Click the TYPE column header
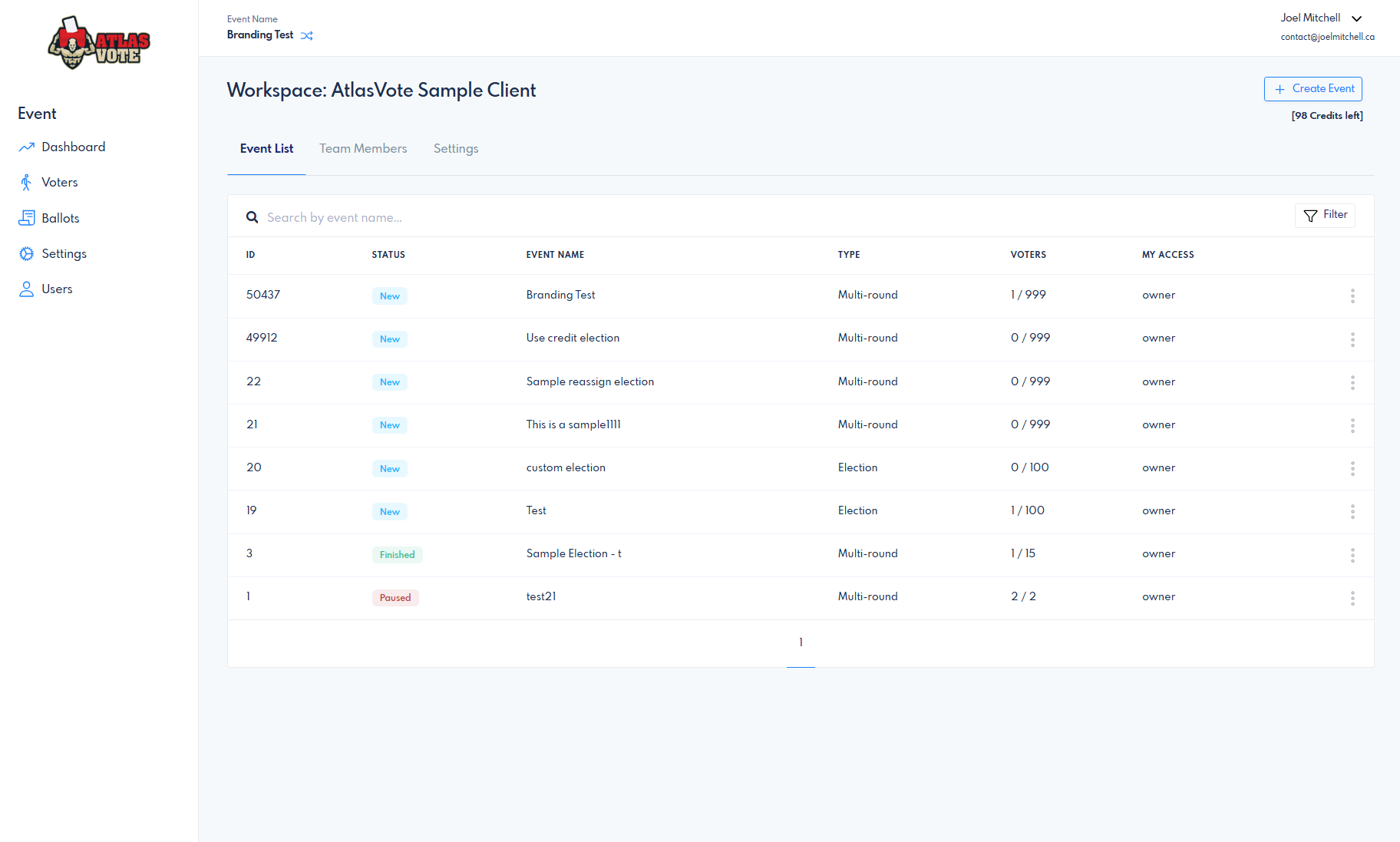 [849, 255]
